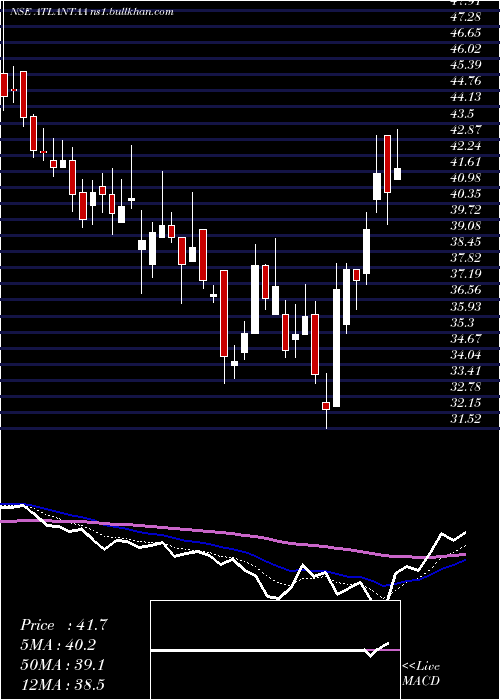
Task: Click the 31.52 price axis label
Action: tap(466, 419)
